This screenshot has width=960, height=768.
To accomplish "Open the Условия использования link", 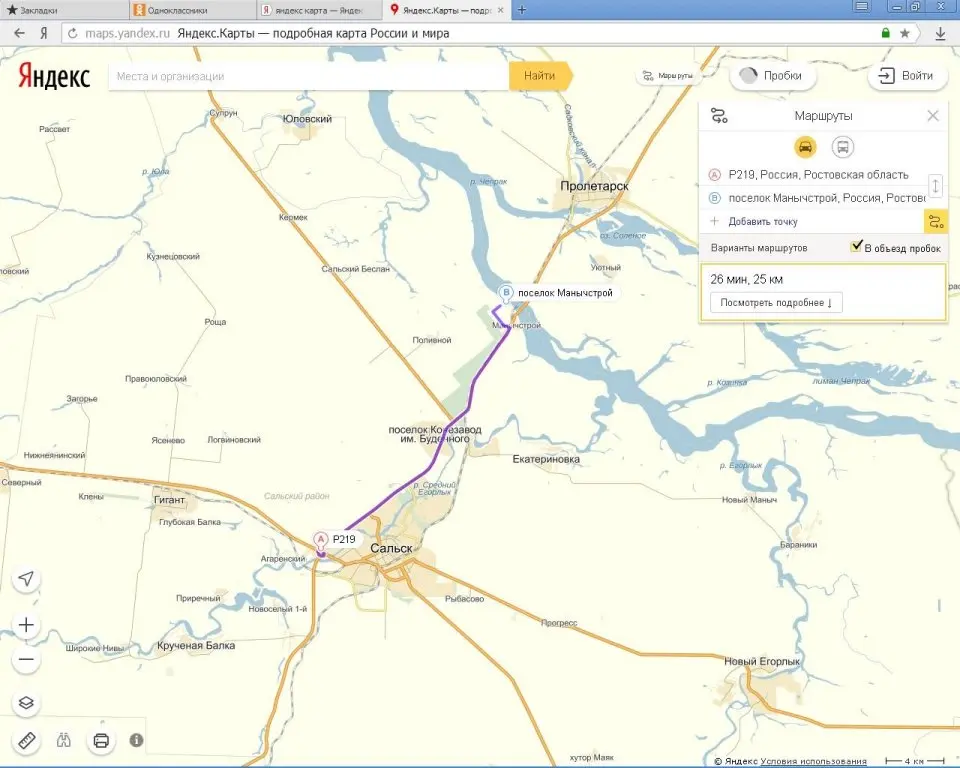I will [814, 761].
